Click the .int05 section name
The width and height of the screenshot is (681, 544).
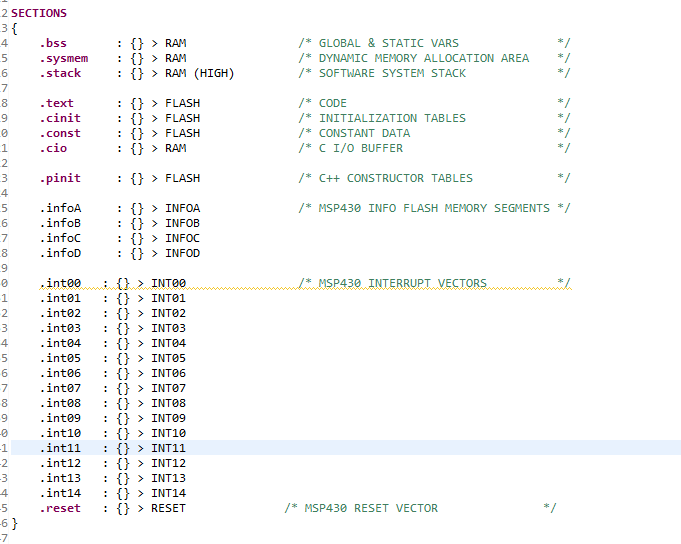(60, 359)
